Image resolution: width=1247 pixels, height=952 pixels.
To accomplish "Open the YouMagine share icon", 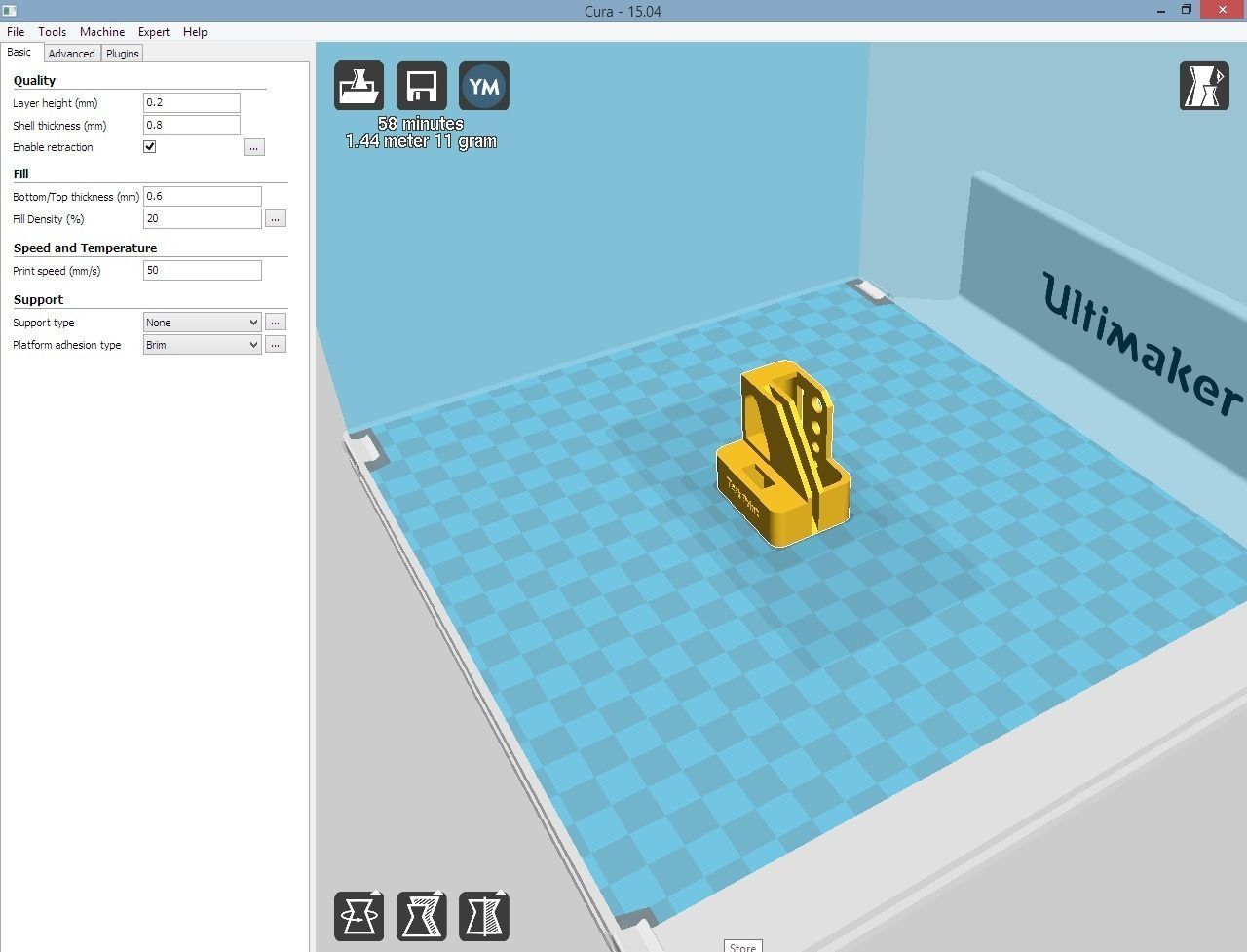I will point(484,86).
